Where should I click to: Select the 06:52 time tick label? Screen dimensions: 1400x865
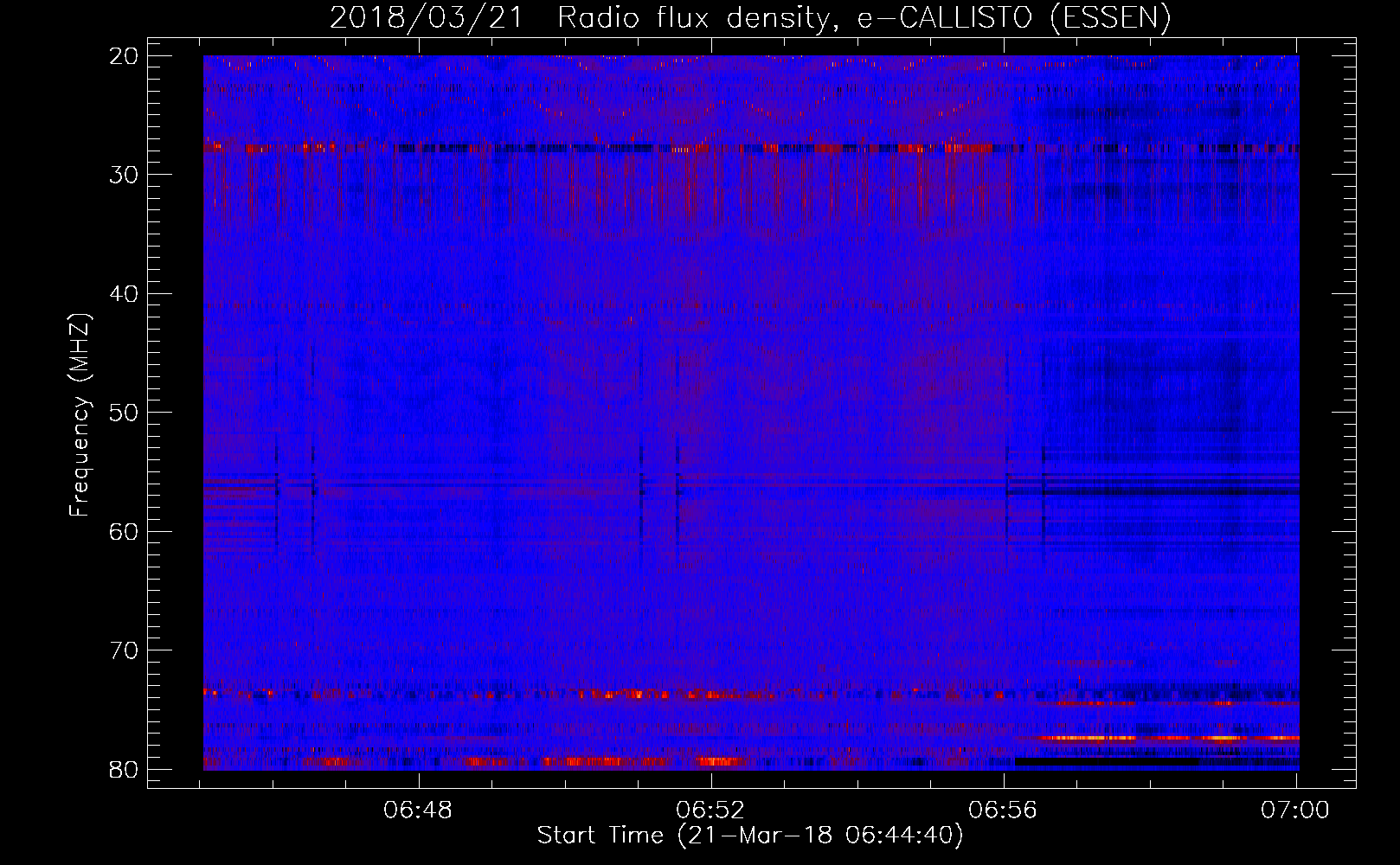711,810
